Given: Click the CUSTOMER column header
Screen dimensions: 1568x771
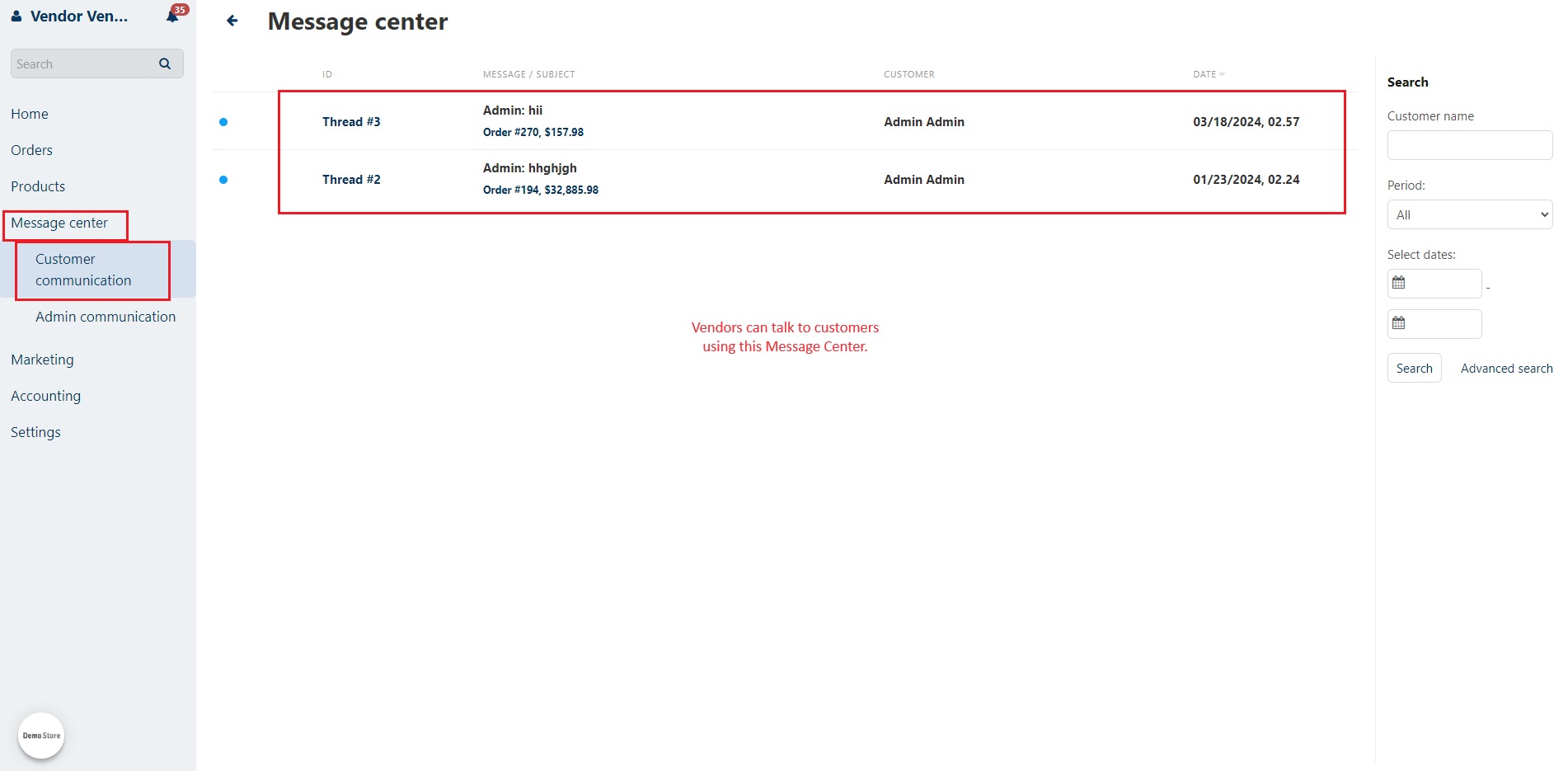Looking at the screenshot, I should pos(909,74).
